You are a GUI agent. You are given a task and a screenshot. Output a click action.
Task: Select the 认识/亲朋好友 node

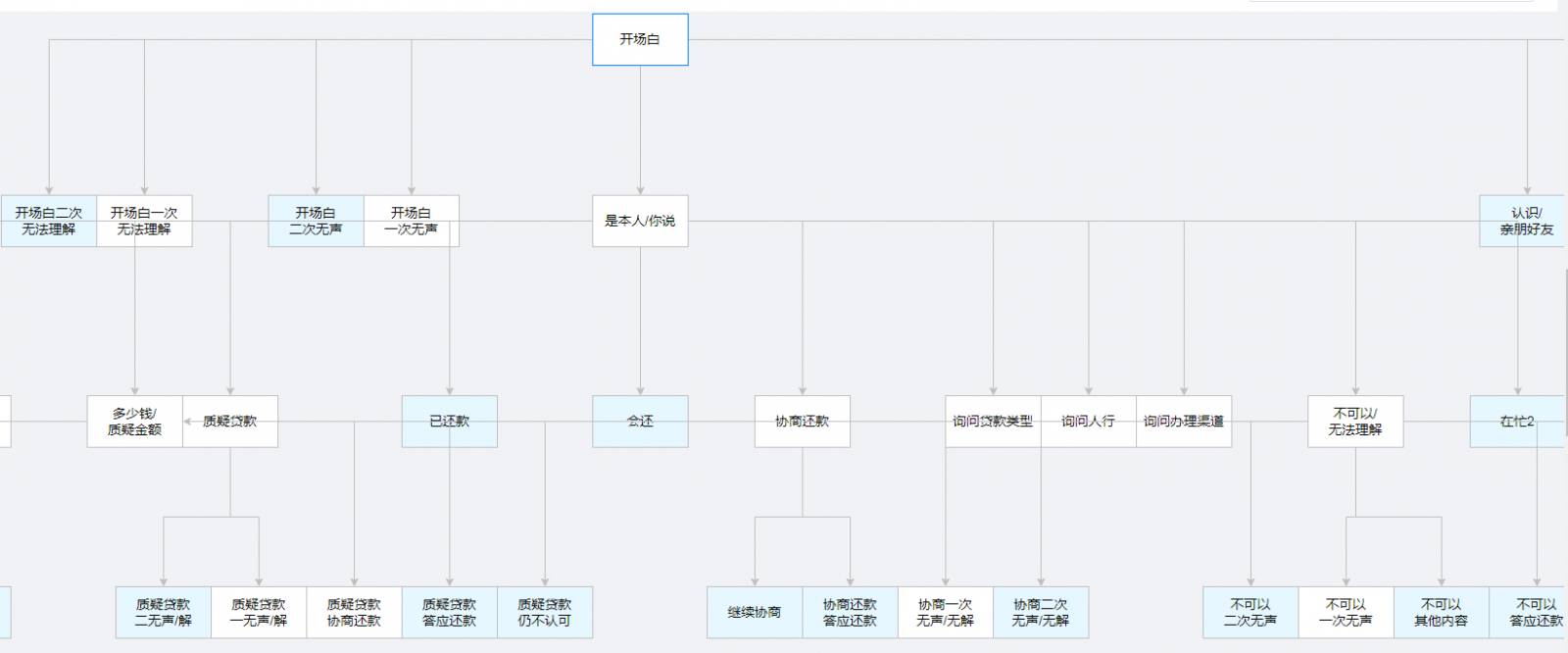tap(1525, 221)
